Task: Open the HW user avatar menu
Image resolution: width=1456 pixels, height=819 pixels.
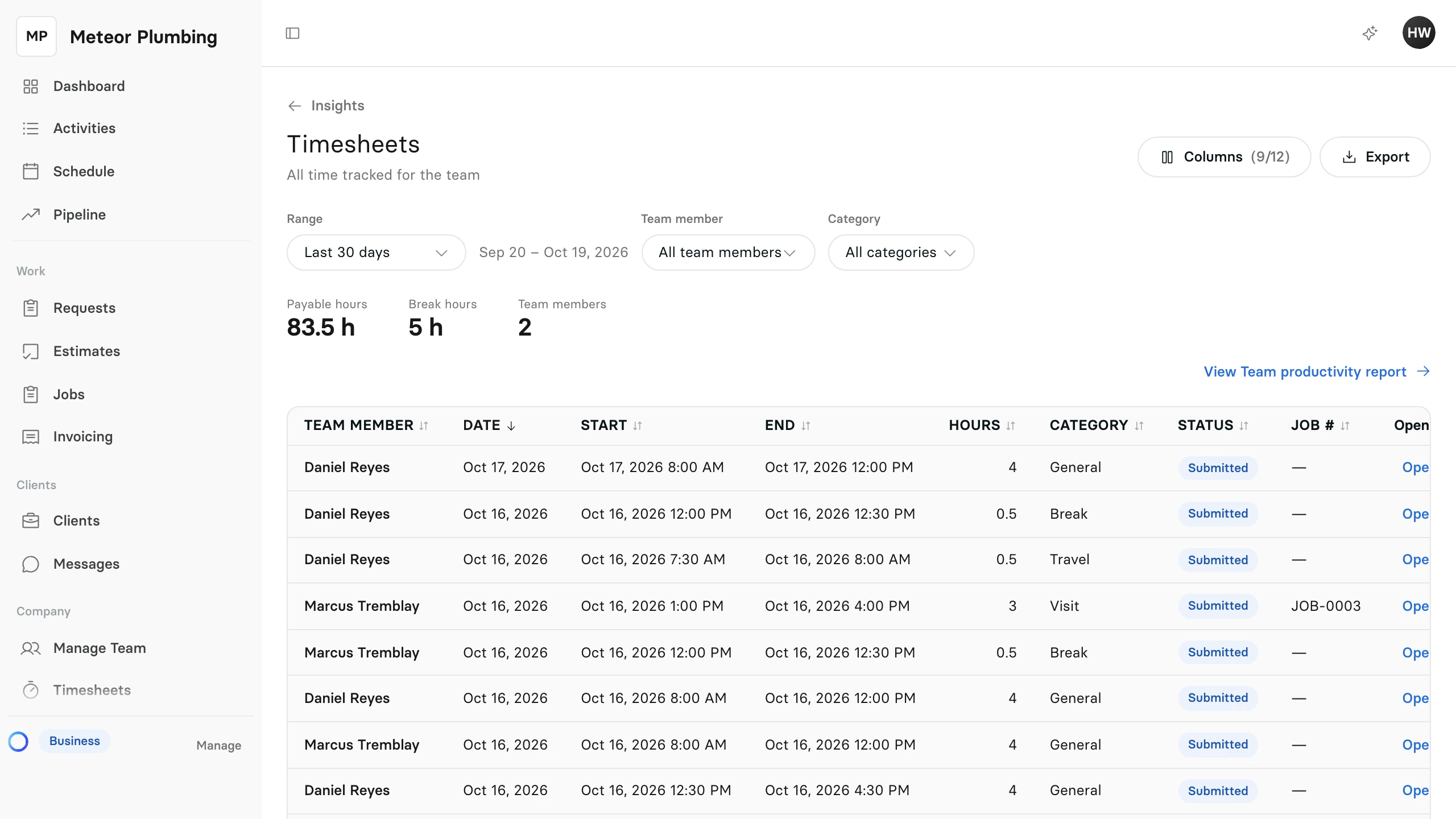Action: point(1418,33)
